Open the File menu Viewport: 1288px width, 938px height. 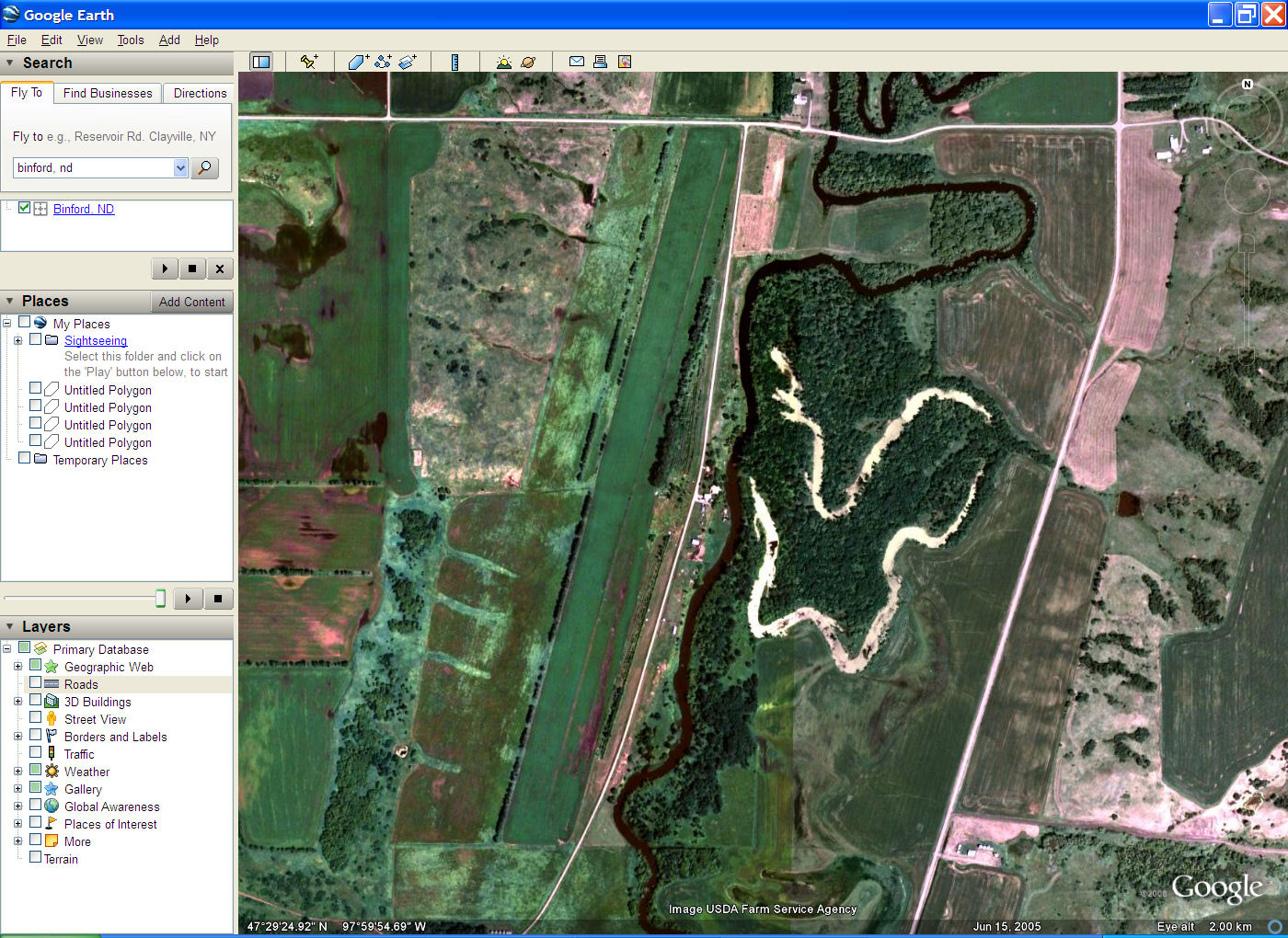click(17, 40)
